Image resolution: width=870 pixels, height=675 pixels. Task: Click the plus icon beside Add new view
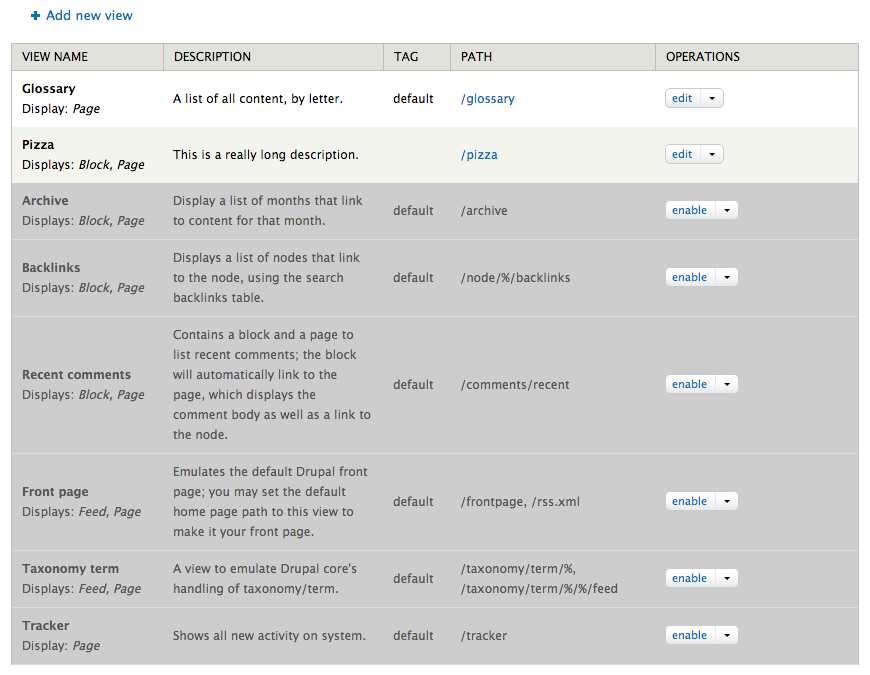pyautogui.click(x=36, y=16)
